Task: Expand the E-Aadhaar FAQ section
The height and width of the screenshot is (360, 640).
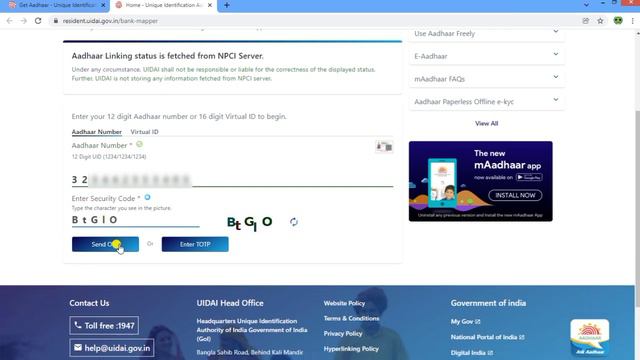Action: [x=487, y=56]
